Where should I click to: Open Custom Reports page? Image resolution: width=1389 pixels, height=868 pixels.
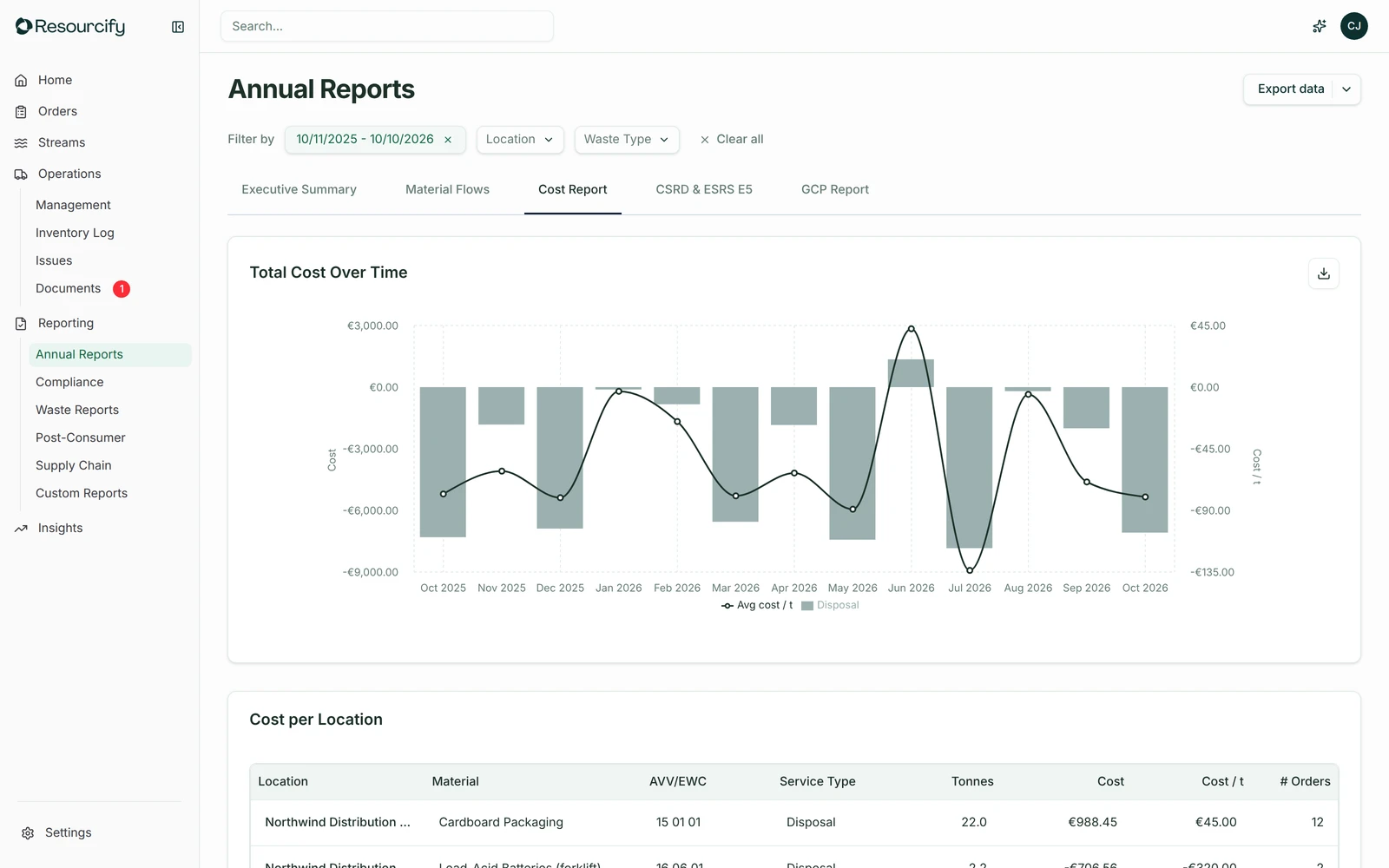(x=110, y=493)
